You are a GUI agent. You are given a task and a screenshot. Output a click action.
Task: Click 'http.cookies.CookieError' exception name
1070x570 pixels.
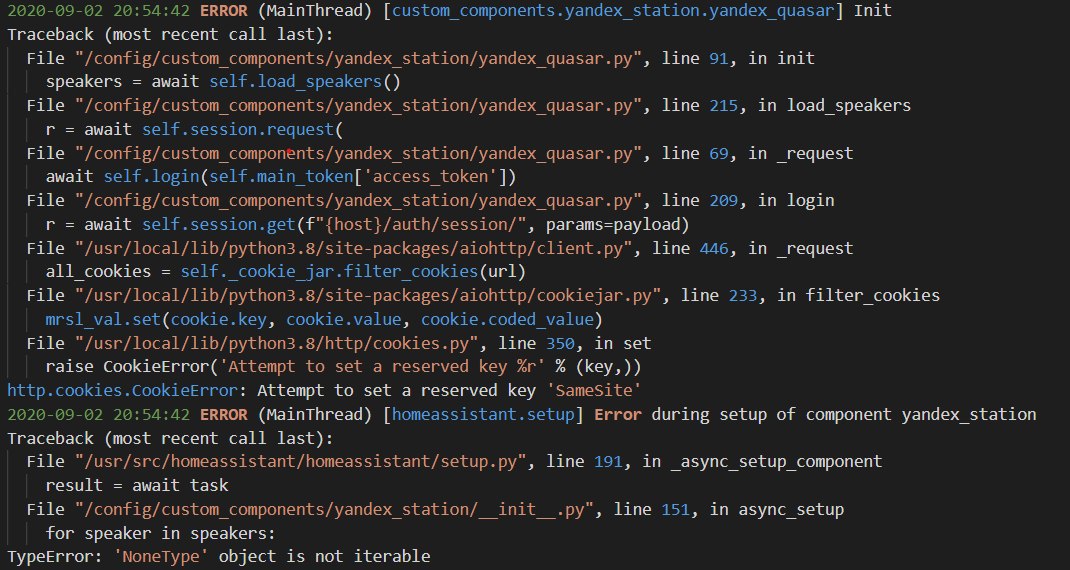click(x=122, y=390)
